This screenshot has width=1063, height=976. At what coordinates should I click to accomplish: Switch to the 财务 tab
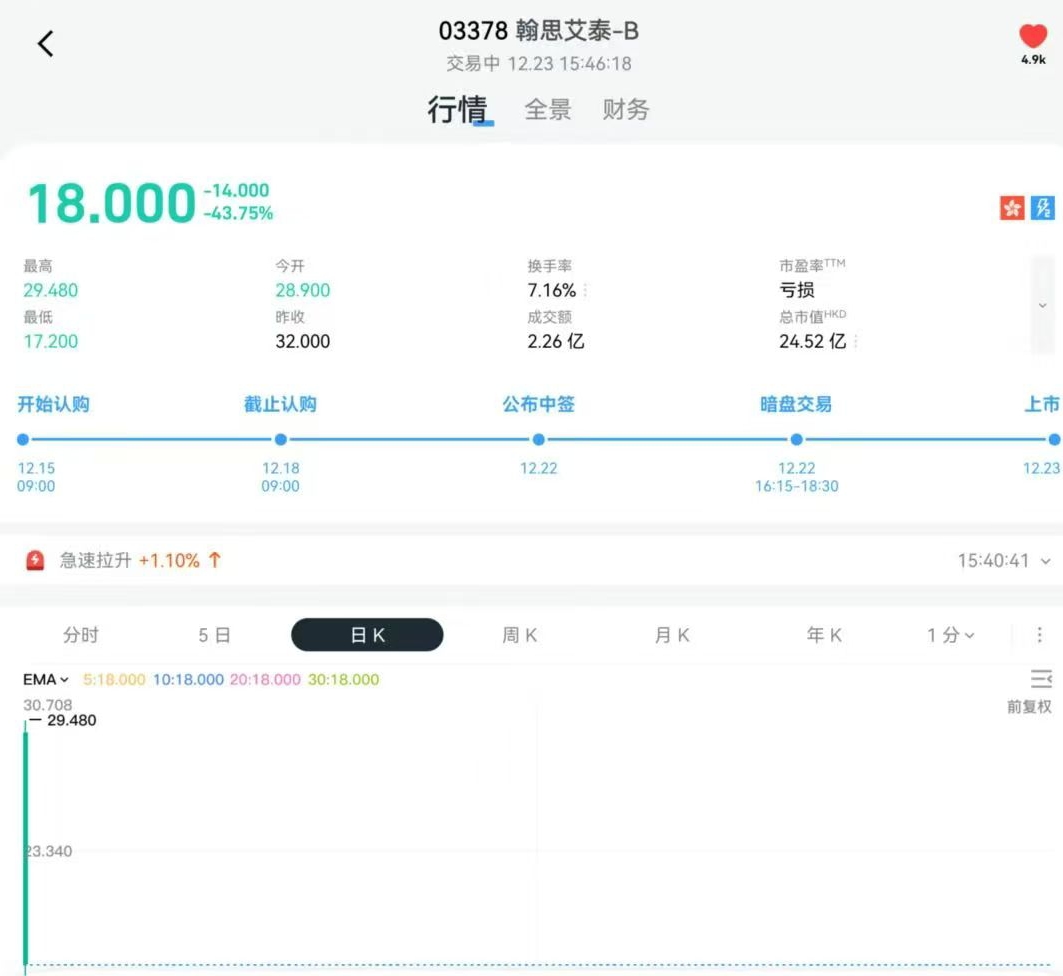coord(626,110)
